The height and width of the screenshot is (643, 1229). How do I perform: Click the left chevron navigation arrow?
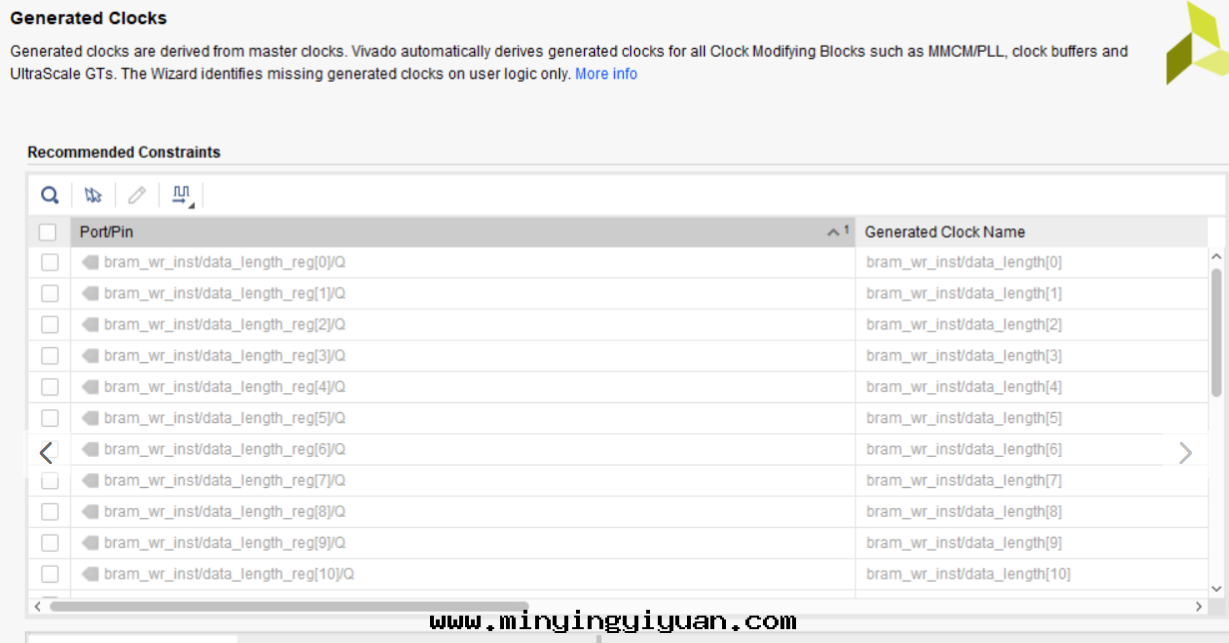tap(46, 453)
